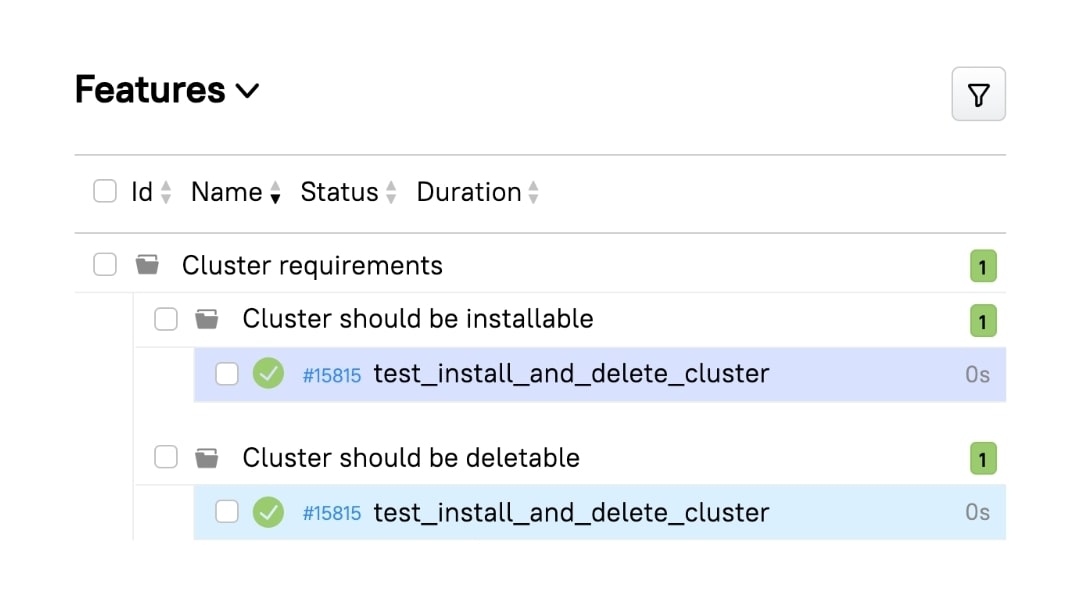
Task: Click the Id column sort arrows
Action: point(166,191)
